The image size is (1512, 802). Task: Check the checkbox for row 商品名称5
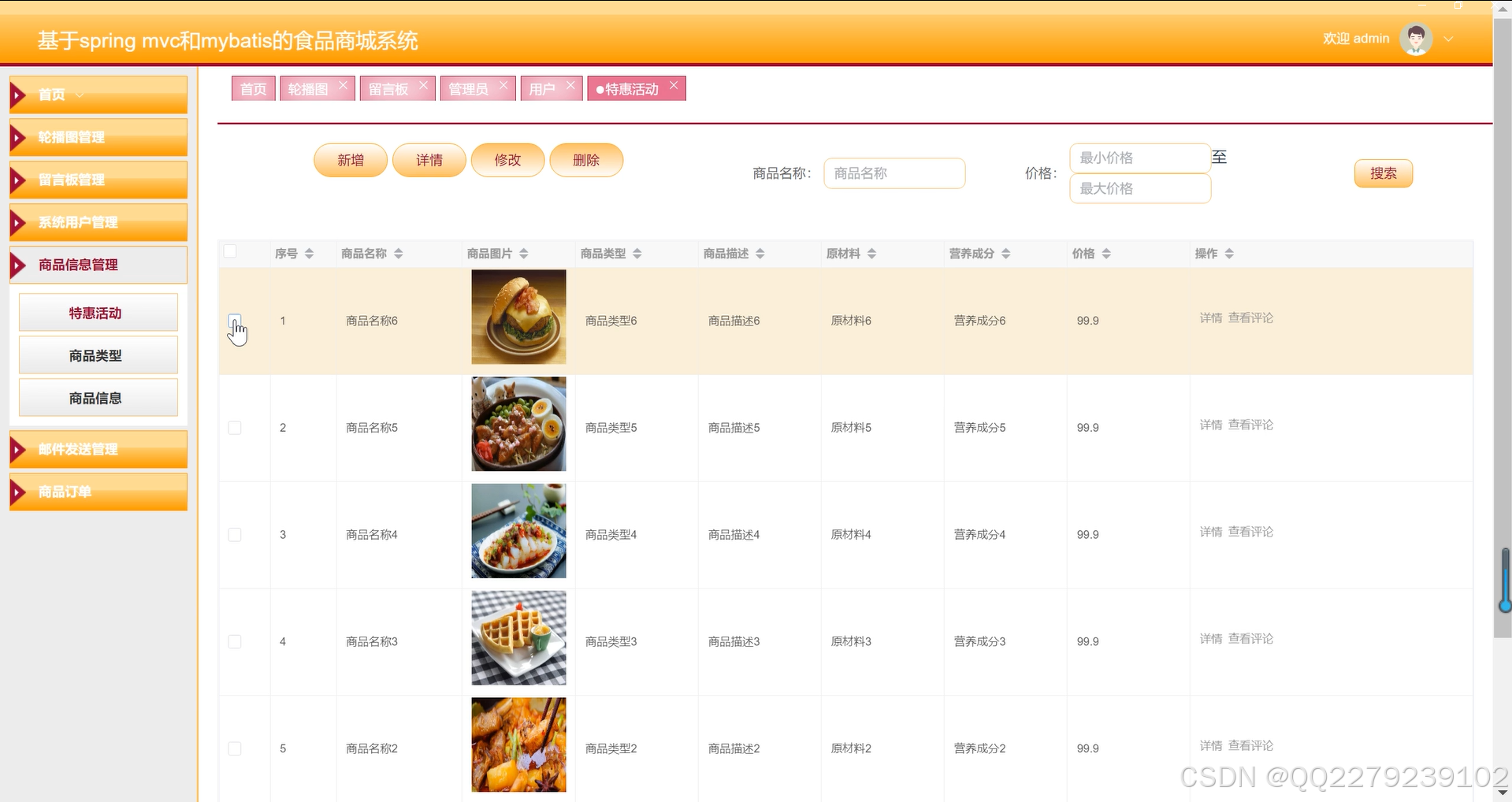pos(234,428)
